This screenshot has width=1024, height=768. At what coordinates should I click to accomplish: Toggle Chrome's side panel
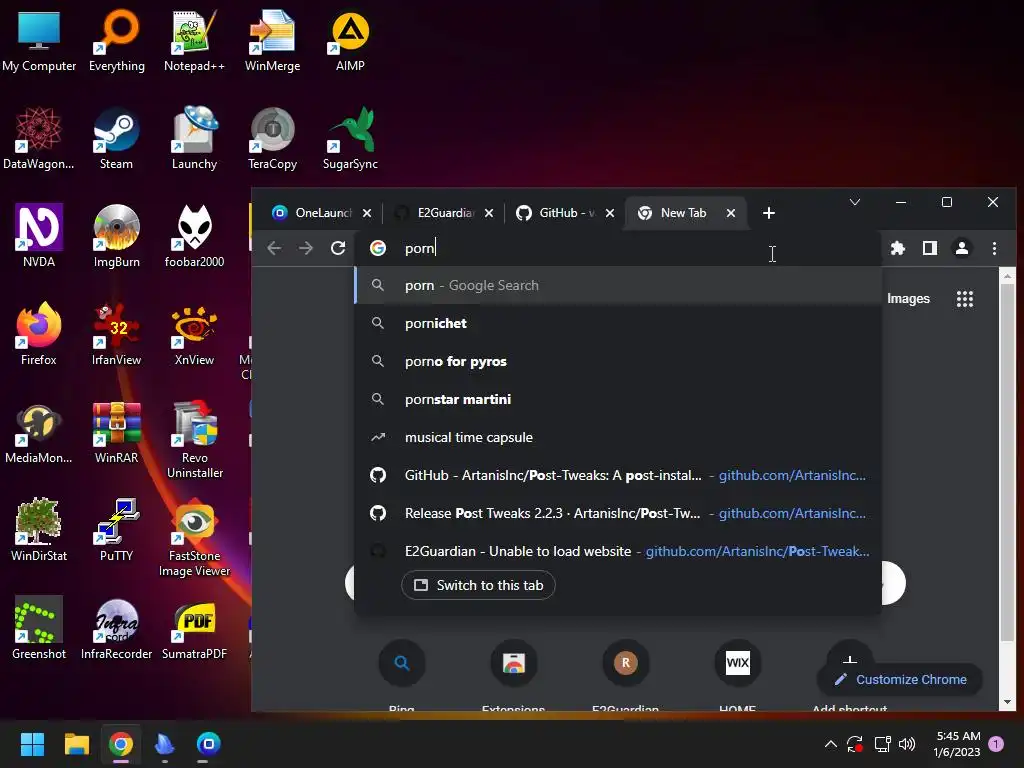coord(930,248)
